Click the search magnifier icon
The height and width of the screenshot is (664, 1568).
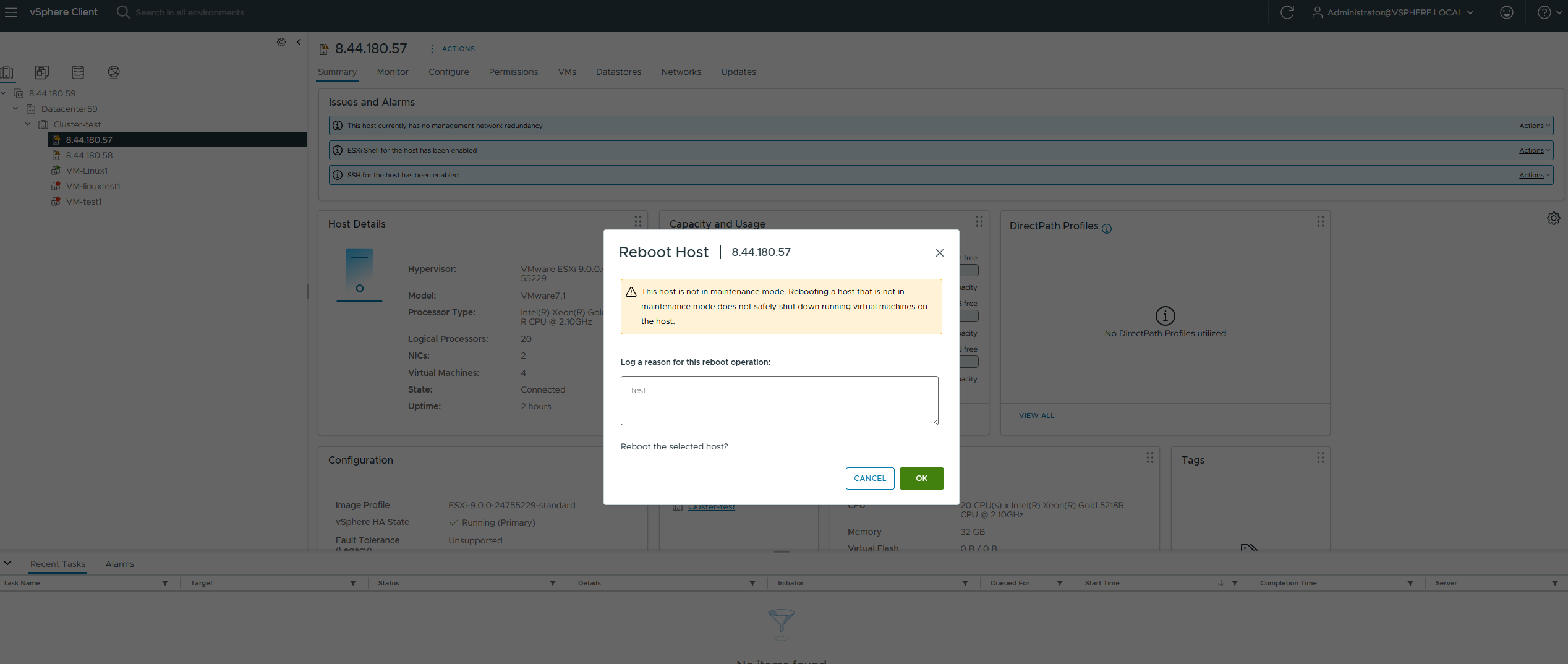tap(123, 12)
